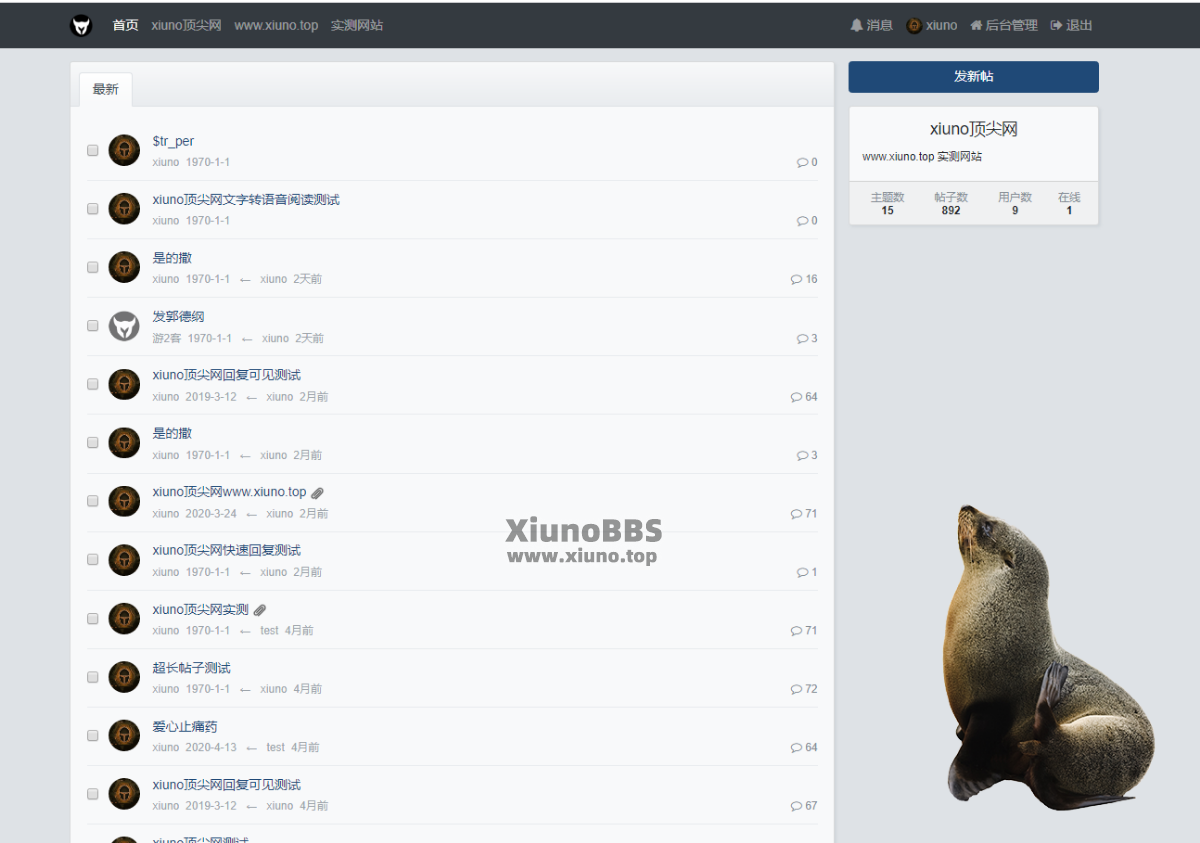Click avatar beside 文字转语音阅读测试 thread

(124, 209)
